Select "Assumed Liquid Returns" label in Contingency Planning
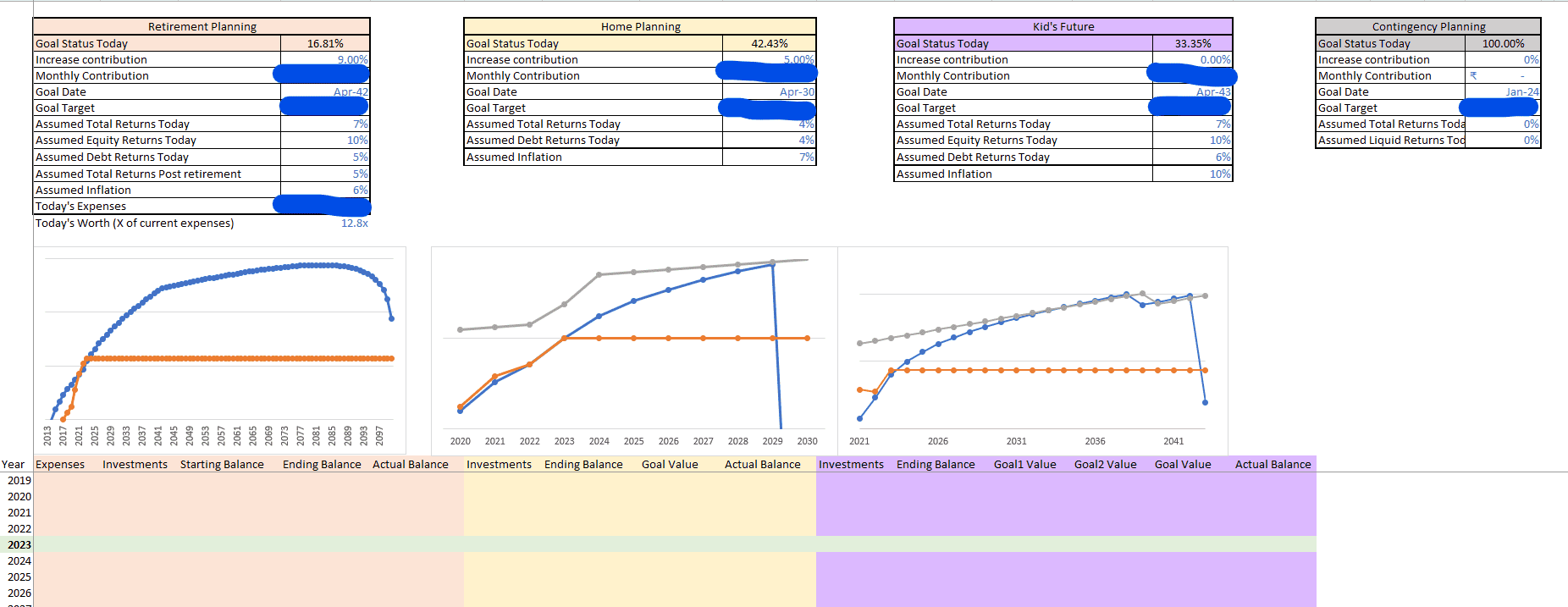This screenshot has width=1568, height=607. click(x=1390, y=140)
